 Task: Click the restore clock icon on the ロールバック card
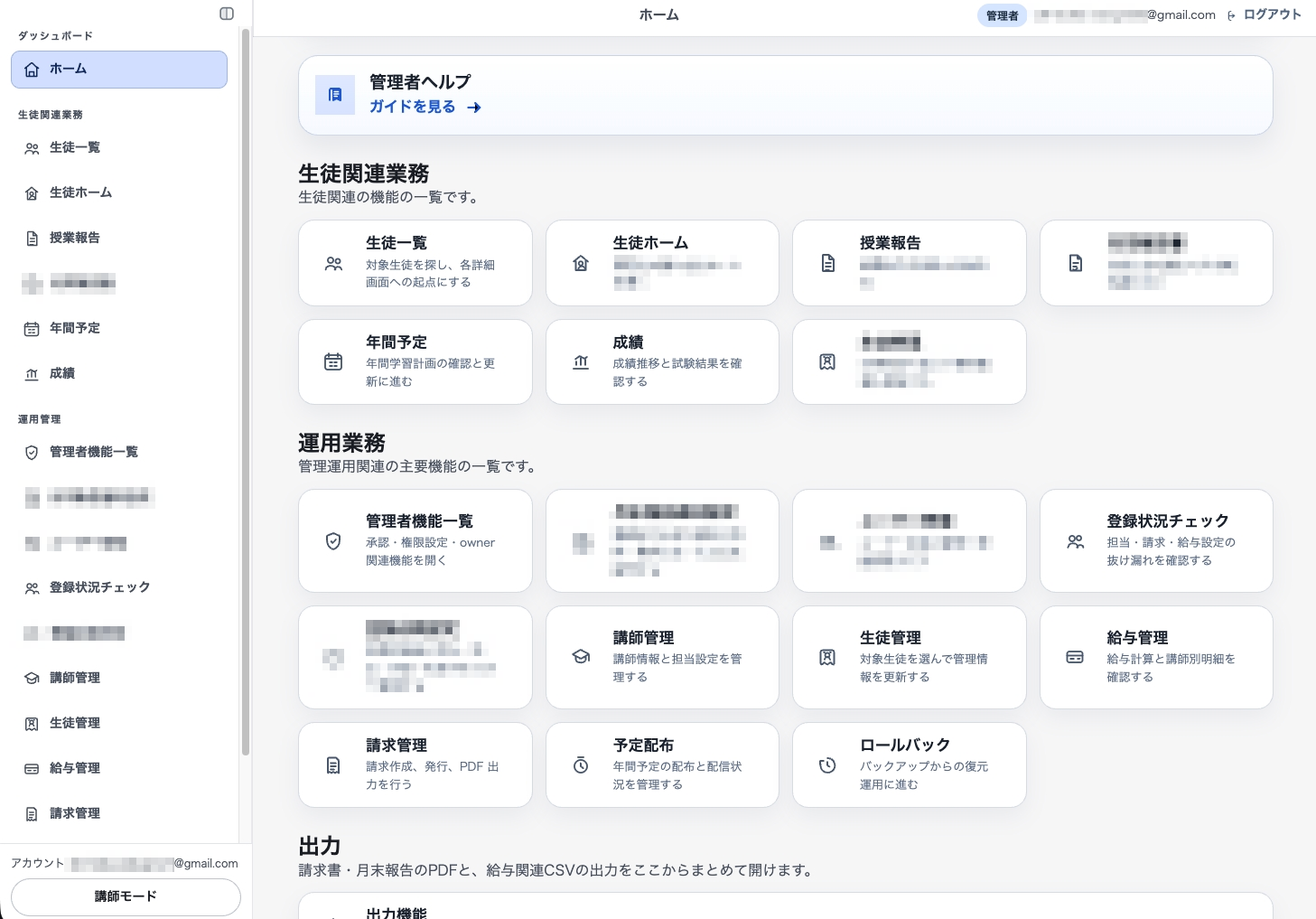[827, 765]
